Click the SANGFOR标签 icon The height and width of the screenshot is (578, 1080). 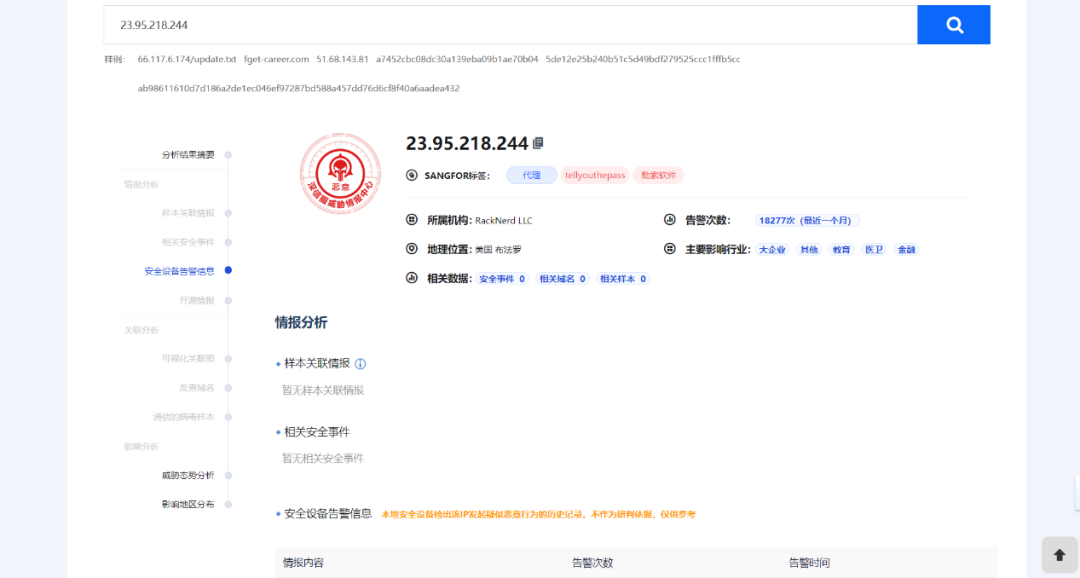tap(412, 175)
